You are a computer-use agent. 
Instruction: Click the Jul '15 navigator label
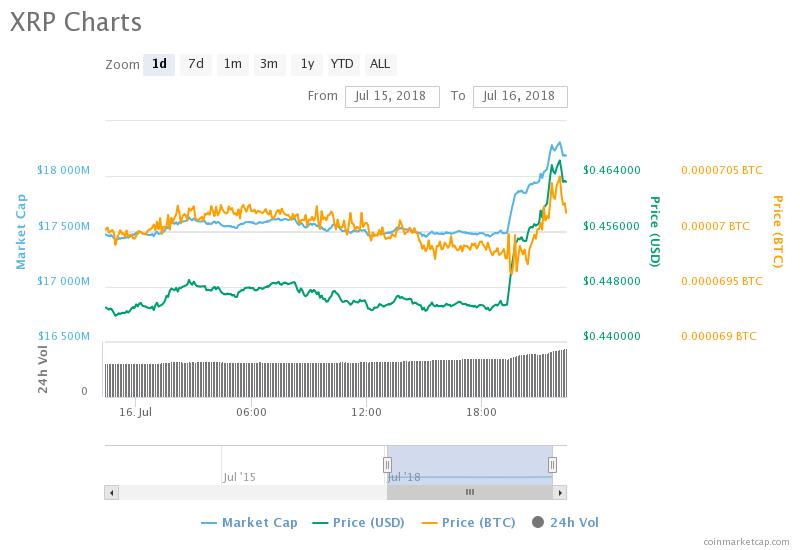coord(239,478)
